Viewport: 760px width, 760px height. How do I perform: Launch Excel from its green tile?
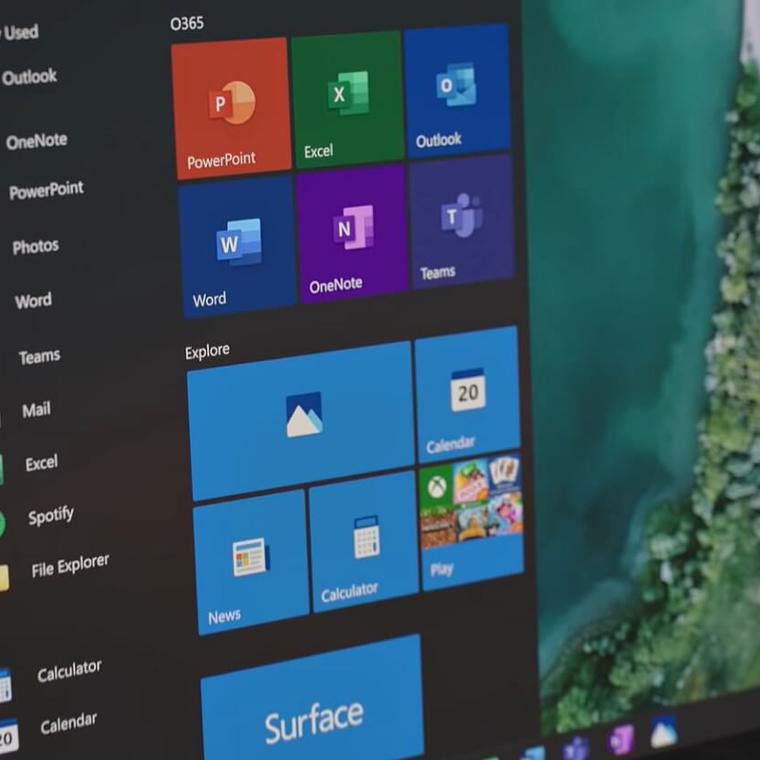[347, 99]
